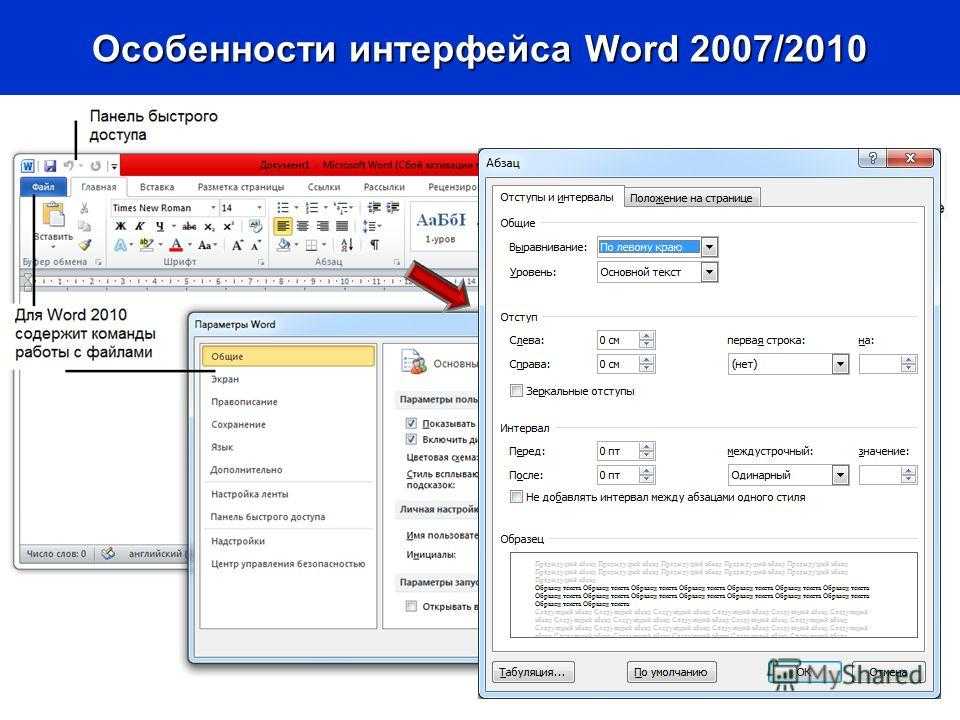The height and width of the screenshot is (720, 960).
Task: Apply strikethrough with the abc button
Action: coord(189,227)
